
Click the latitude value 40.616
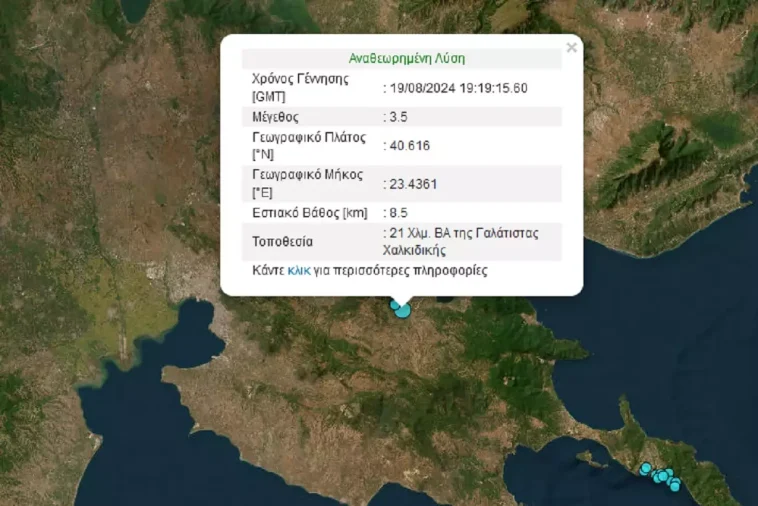[409, 145]
